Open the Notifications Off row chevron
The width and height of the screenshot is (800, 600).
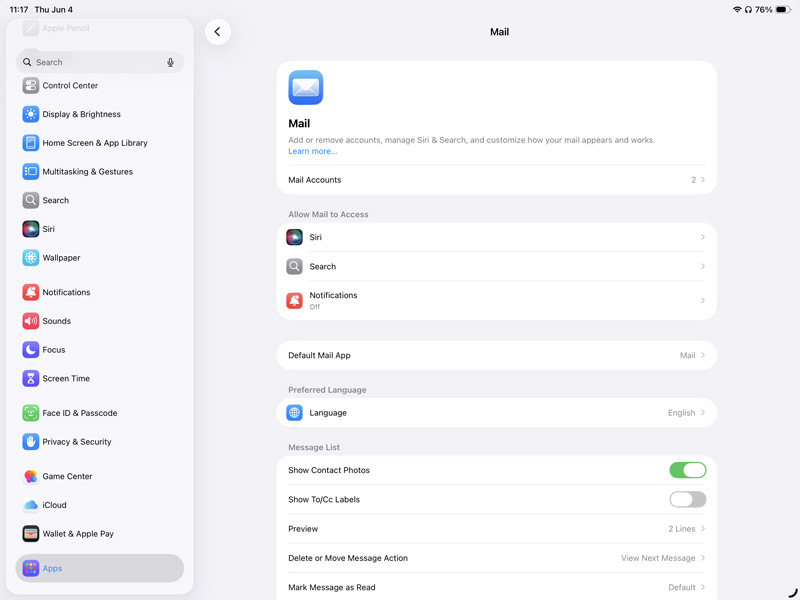703,301
